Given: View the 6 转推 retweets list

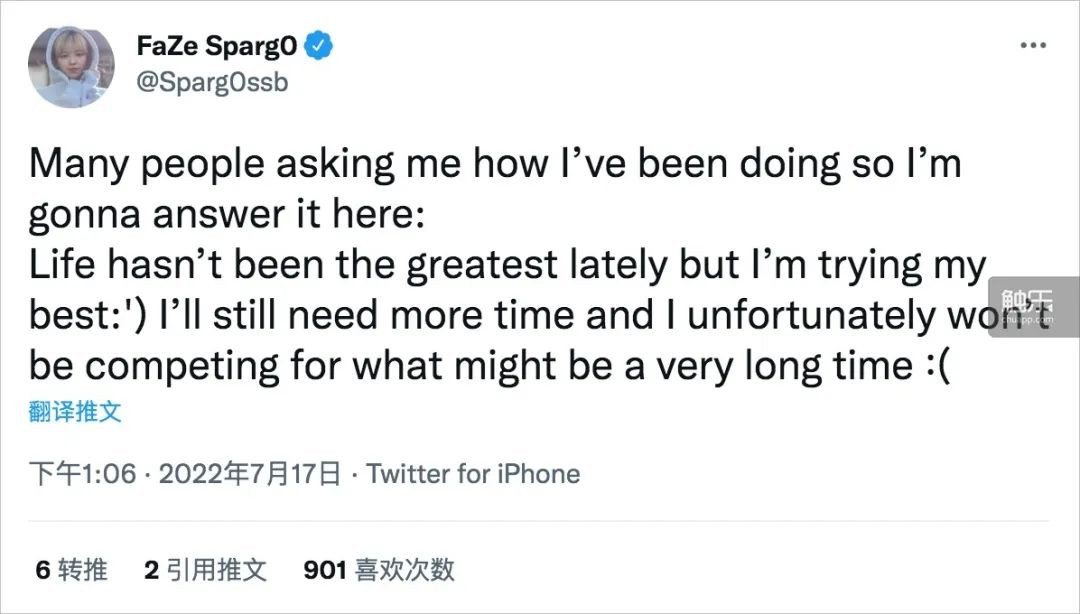Looking at the screenshot, I should click(x=71, y=570).
